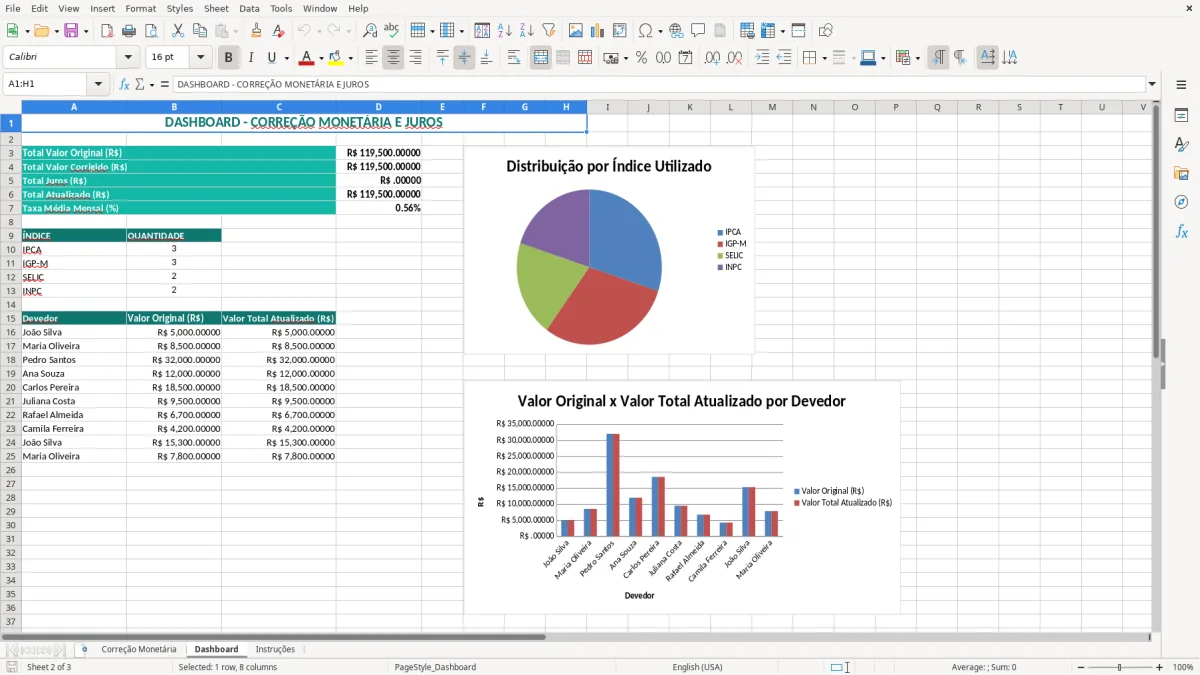This screenshot has width=1200, height=675.
Task: Click the formula input line
Action: [658, 84]
